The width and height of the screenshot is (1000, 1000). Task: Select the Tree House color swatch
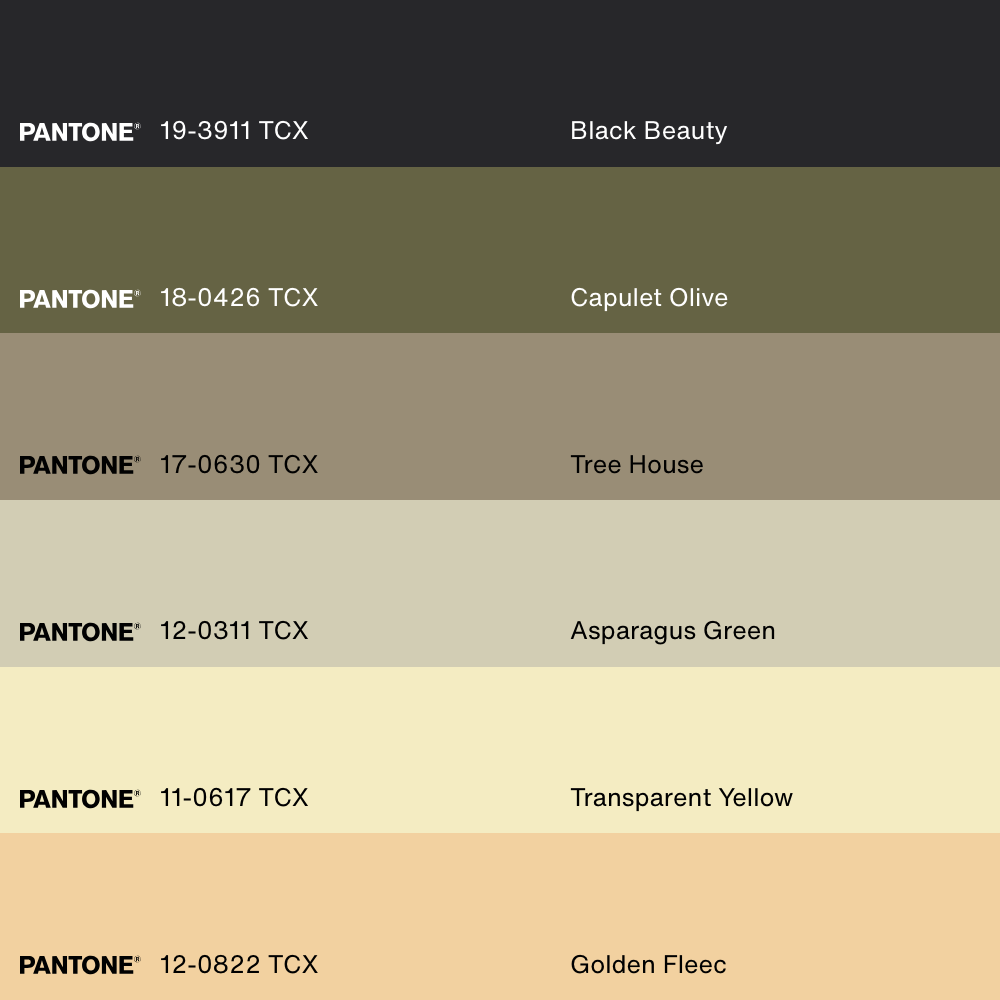(x=500, y=416)
